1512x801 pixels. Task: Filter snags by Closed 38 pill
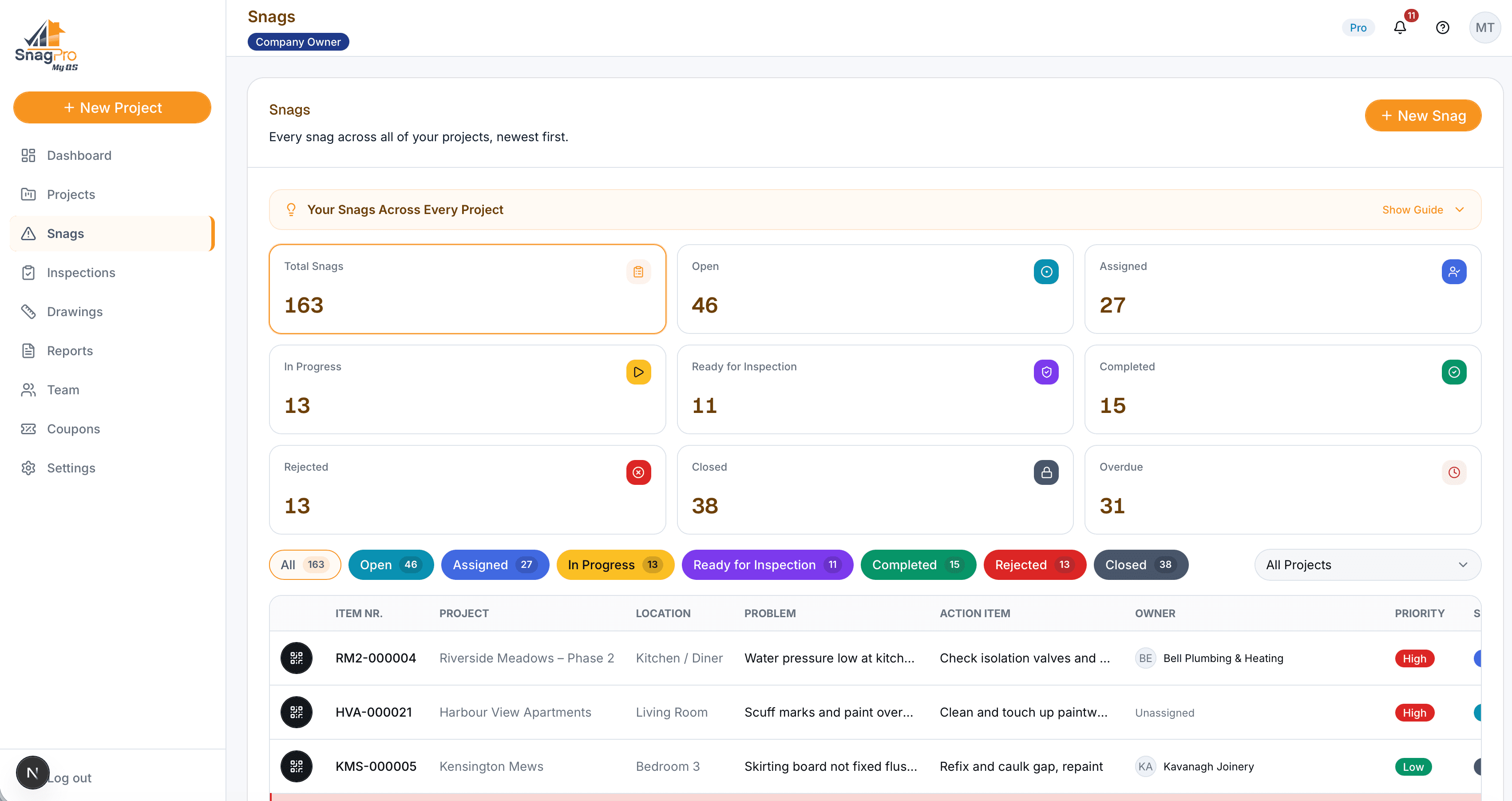(x=1140, y=565)
